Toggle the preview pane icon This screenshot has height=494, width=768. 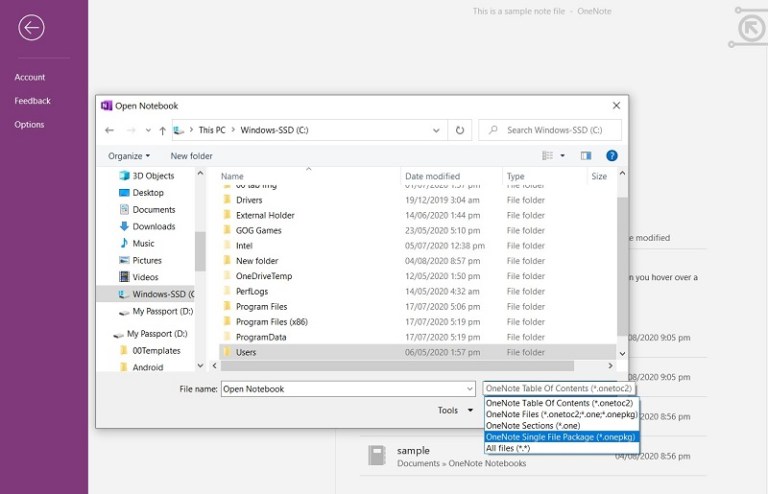586,156
